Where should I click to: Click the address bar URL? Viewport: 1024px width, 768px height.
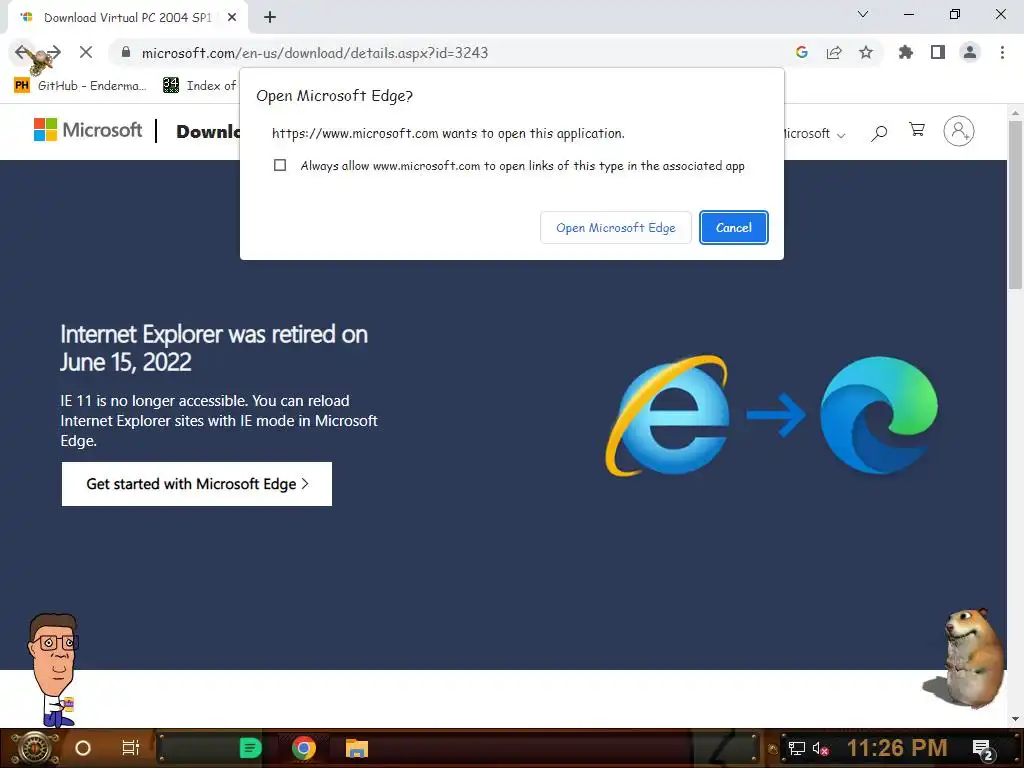[x=315, y=53]
